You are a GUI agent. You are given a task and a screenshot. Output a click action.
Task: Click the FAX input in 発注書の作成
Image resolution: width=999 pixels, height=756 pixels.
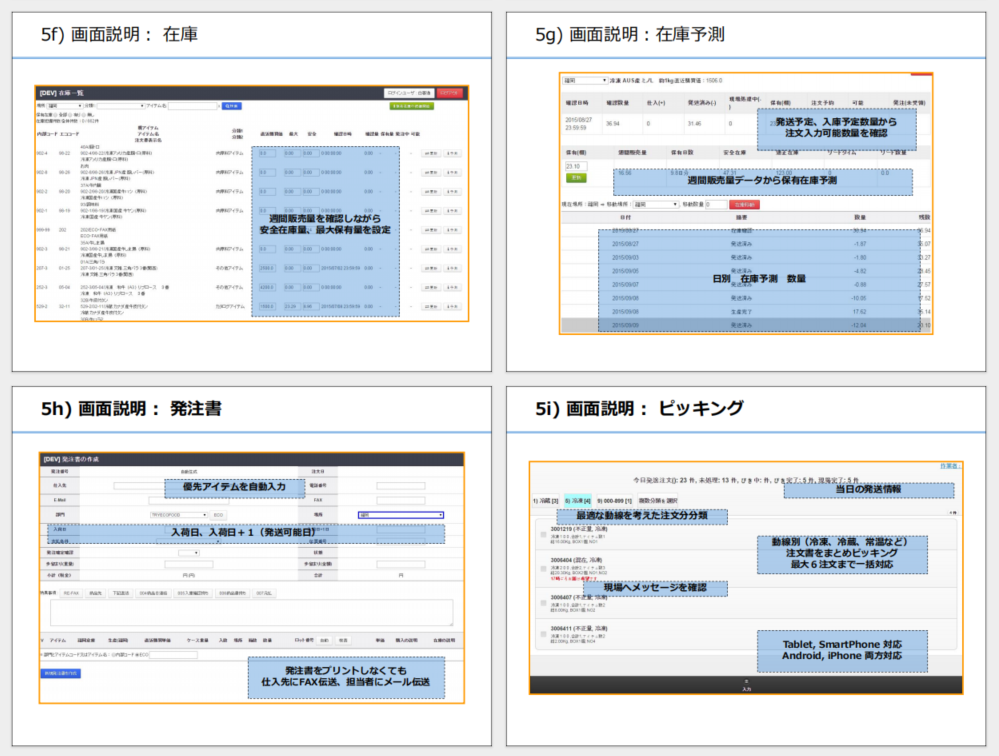(x=401, y=500)
